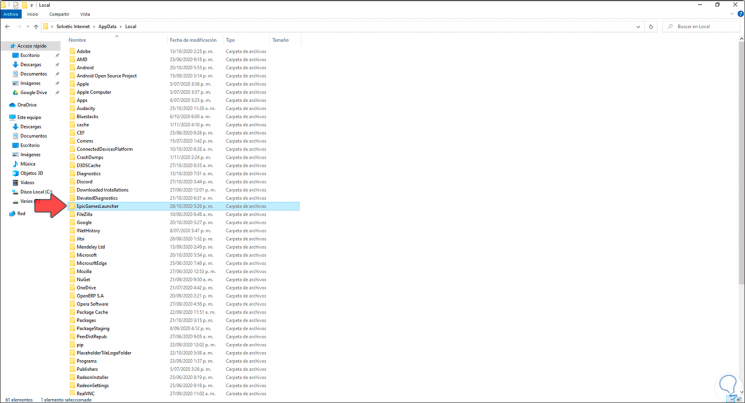Select the Package Cache folder name
This screenshot has height=403, width=745.
tap(92, 312)
